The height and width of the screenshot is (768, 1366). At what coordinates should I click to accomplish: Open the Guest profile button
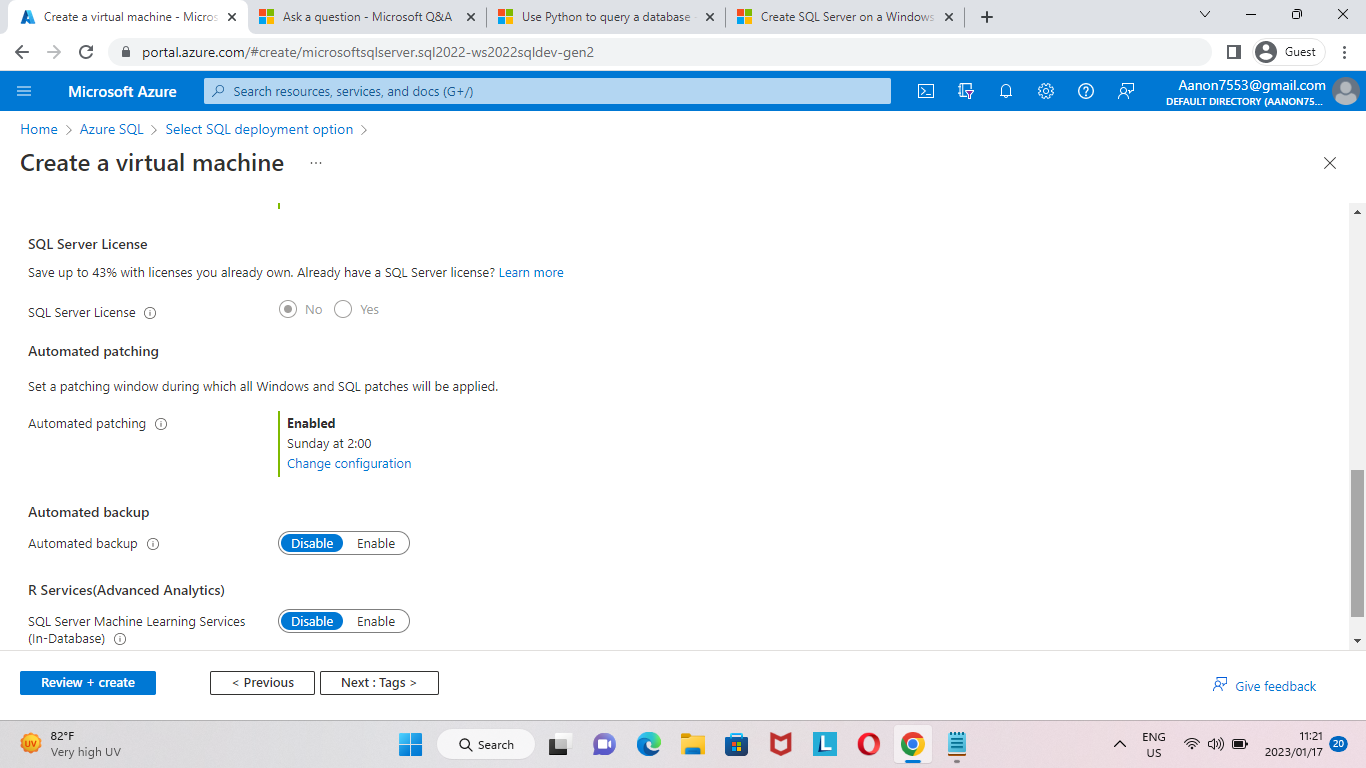(x=1288, y=52)
